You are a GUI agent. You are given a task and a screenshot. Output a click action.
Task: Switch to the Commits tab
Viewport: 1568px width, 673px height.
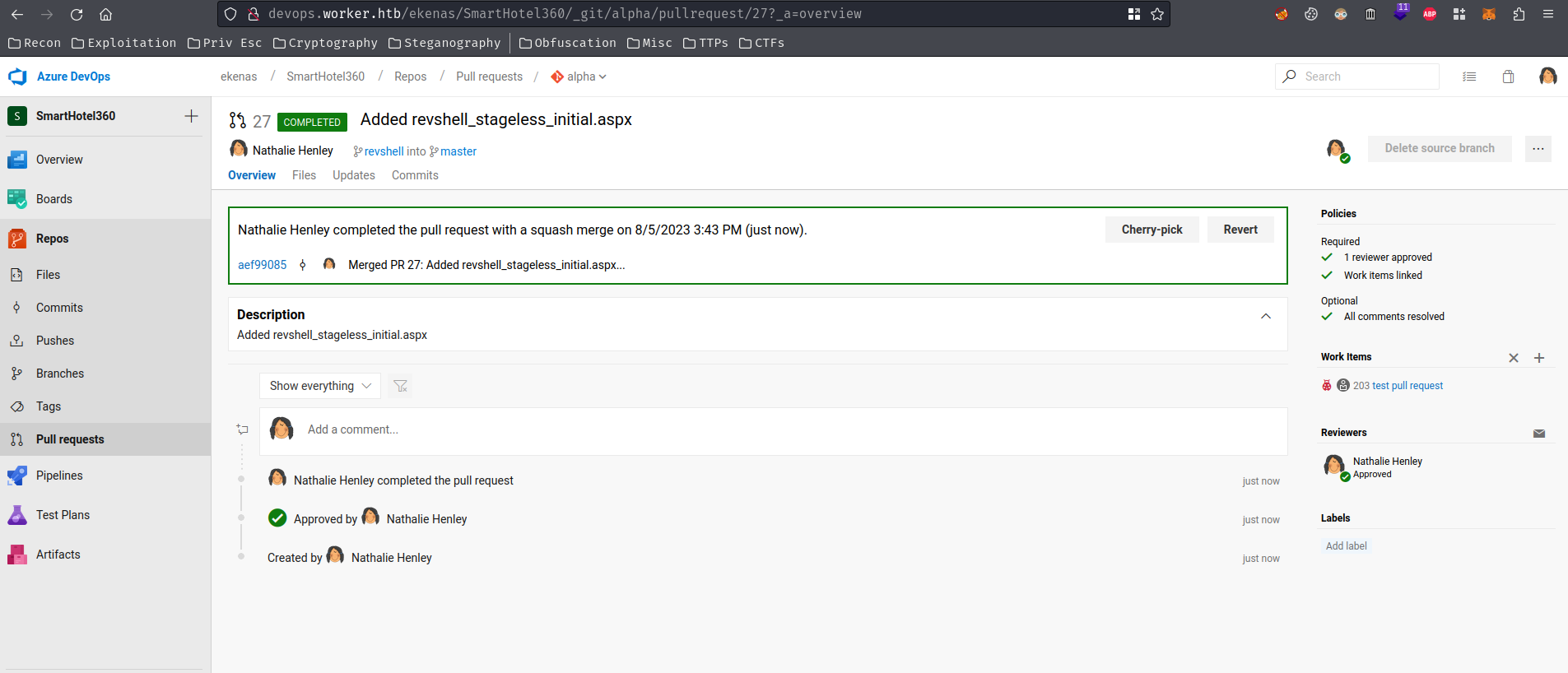(x=415, y=175)
